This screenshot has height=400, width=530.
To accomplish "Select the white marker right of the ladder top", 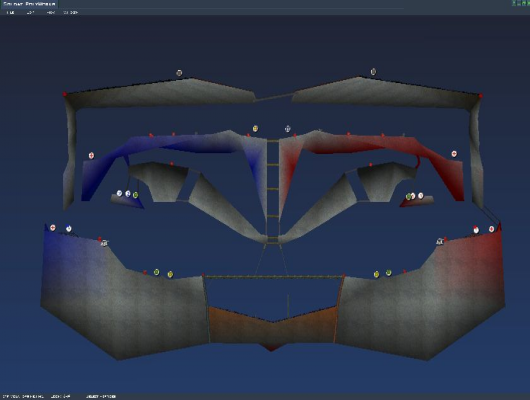I will tap(287, 128).
